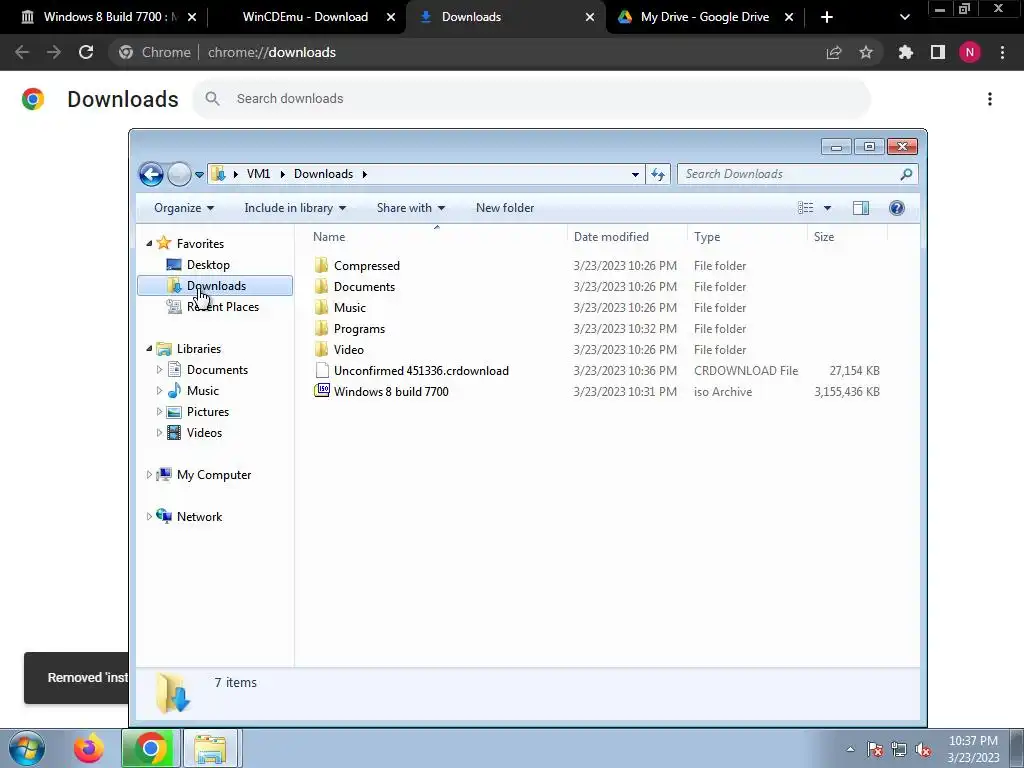Open the Chrome main three-dot menu
Image resolution: width=1024 pixels, height=768 pixels.
1002,52
